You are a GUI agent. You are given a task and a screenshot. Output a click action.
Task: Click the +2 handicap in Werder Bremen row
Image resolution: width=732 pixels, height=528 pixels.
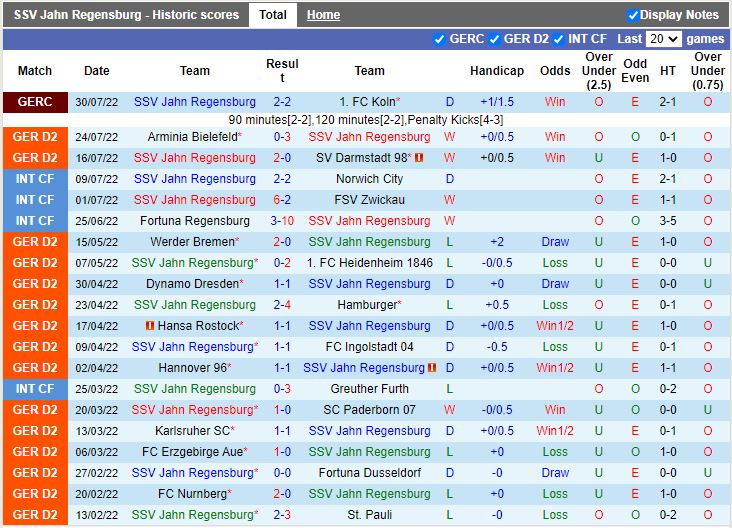tap(497, 242)
